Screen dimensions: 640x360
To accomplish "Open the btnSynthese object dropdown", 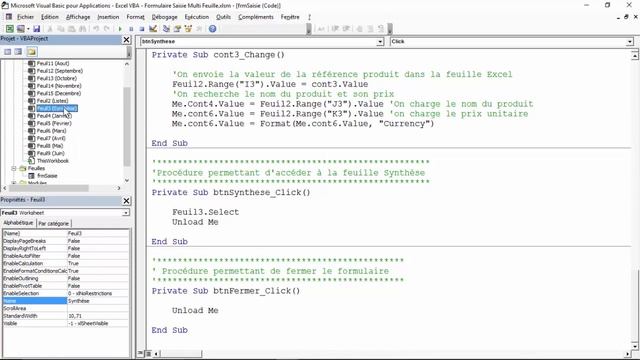I will tap(380, 42).
